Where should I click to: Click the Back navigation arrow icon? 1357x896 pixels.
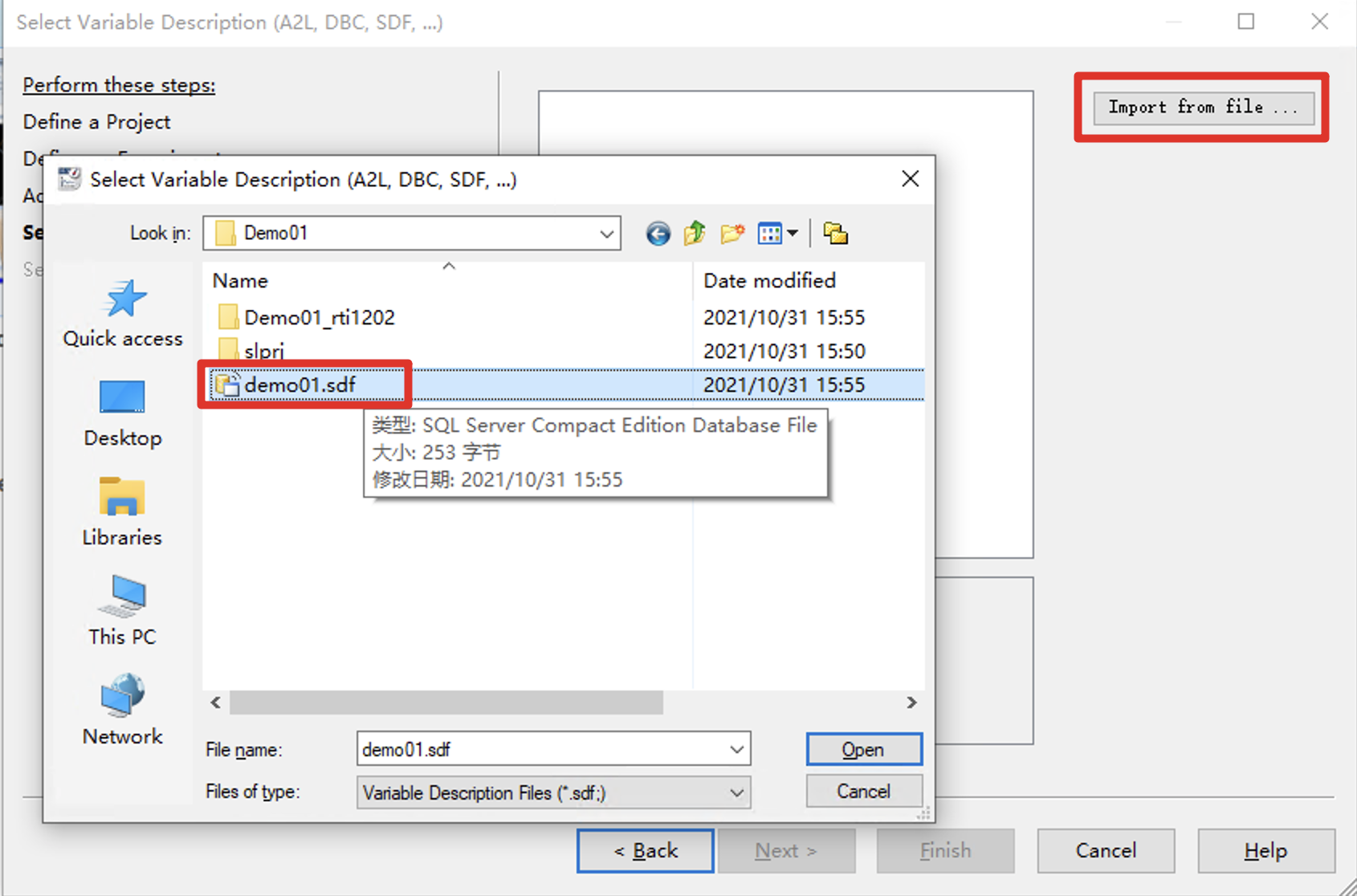[658, 234]
